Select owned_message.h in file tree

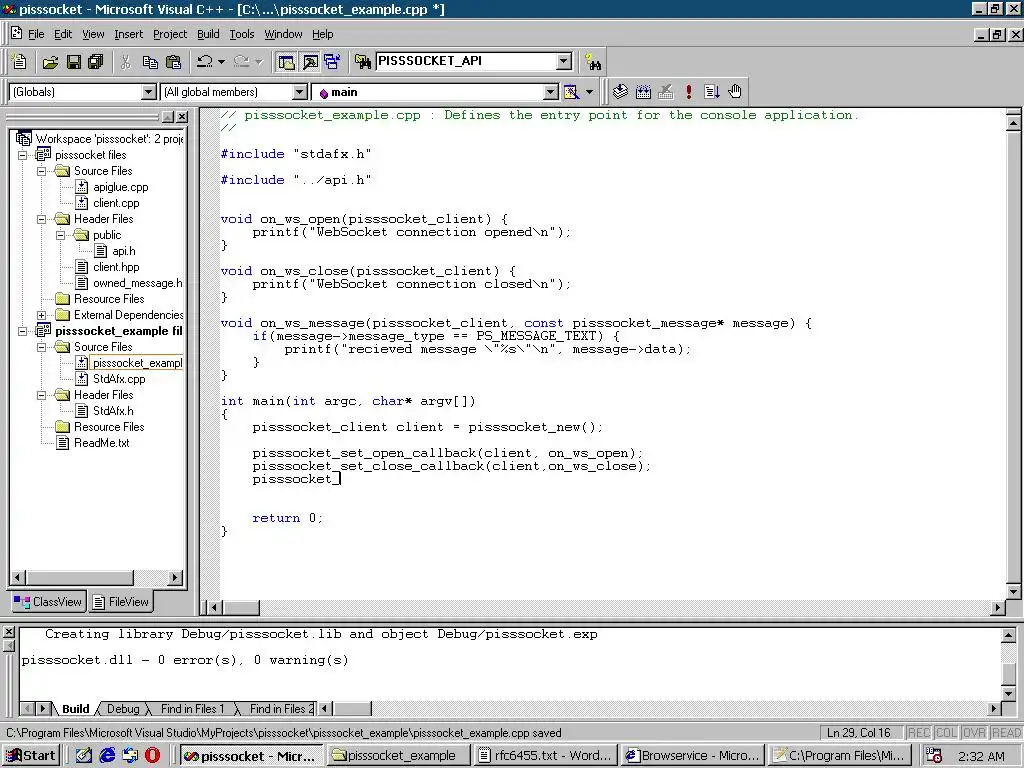137,283
